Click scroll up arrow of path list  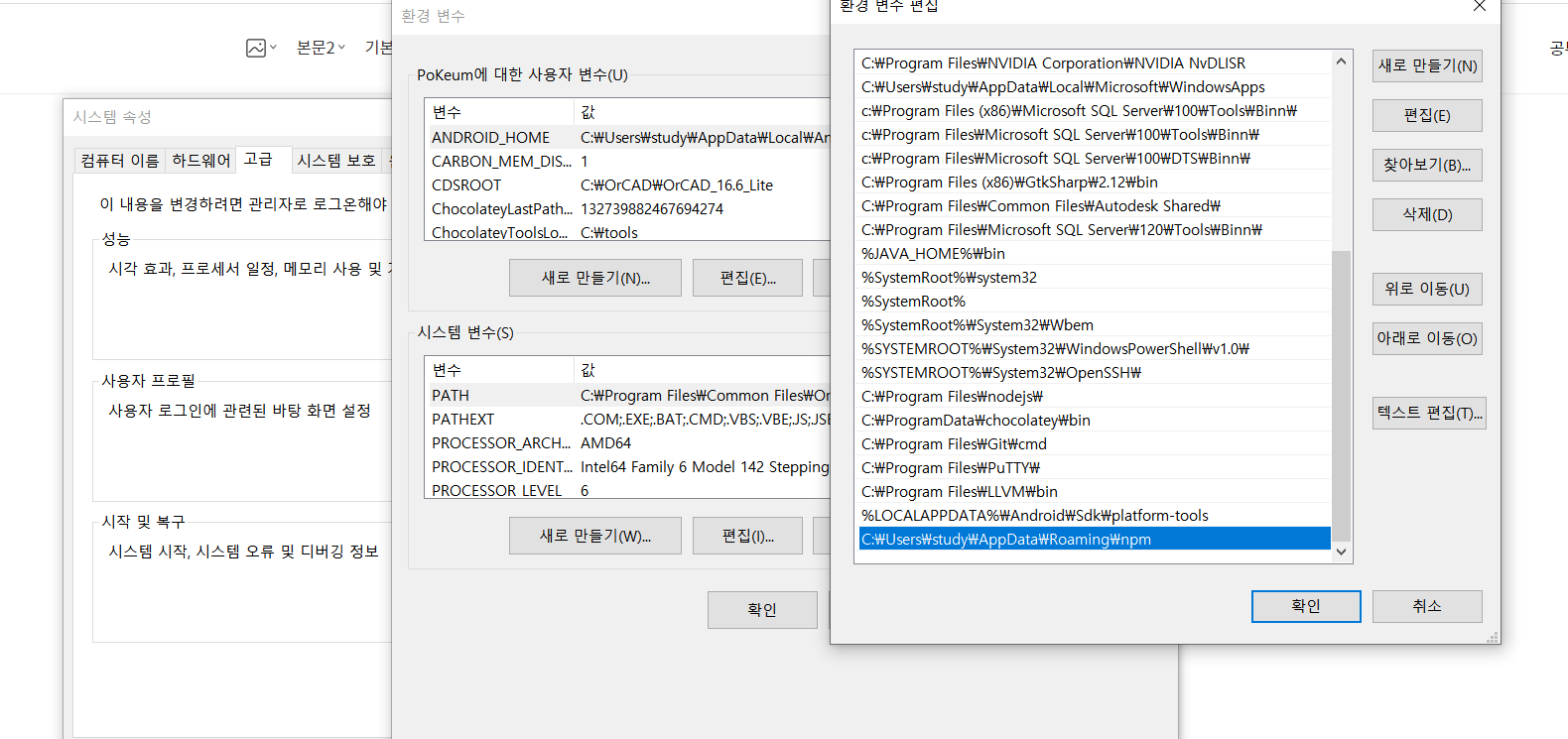[1342, 62]
